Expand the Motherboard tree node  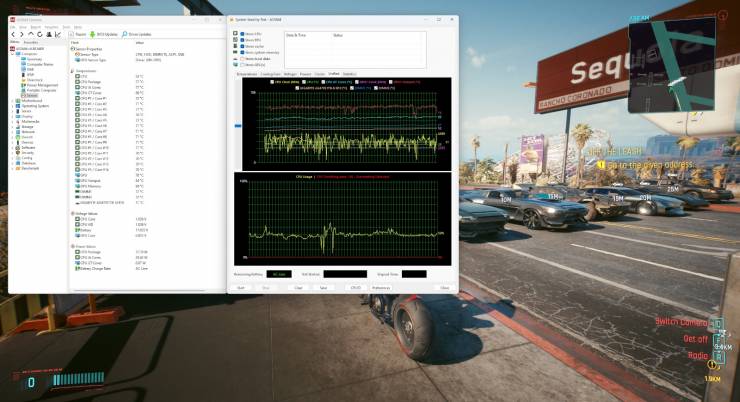point(13,100)
